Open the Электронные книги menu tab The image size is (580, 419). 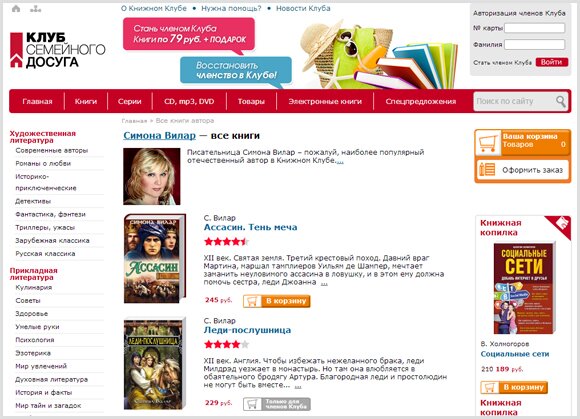click(x=325, y=101)
